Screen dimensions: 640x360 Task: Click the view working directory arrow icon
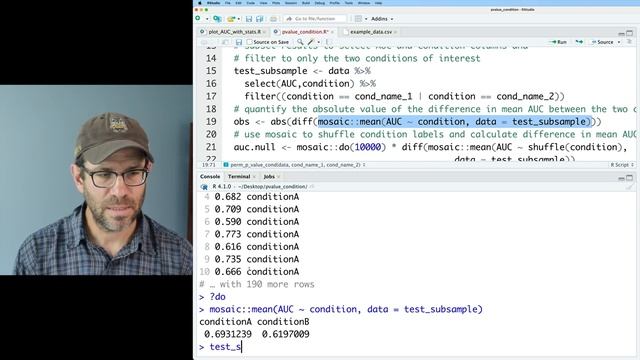312,187
